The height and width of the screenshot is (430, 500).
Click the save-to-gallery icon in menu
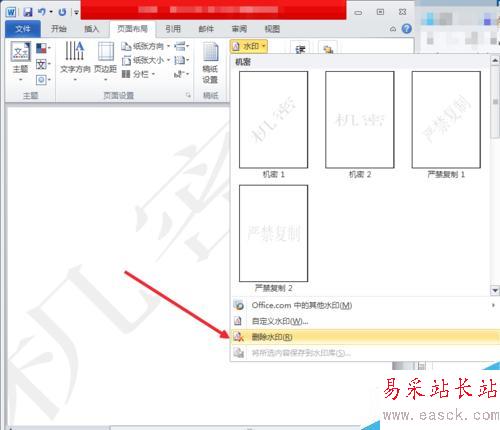[239, 353]
